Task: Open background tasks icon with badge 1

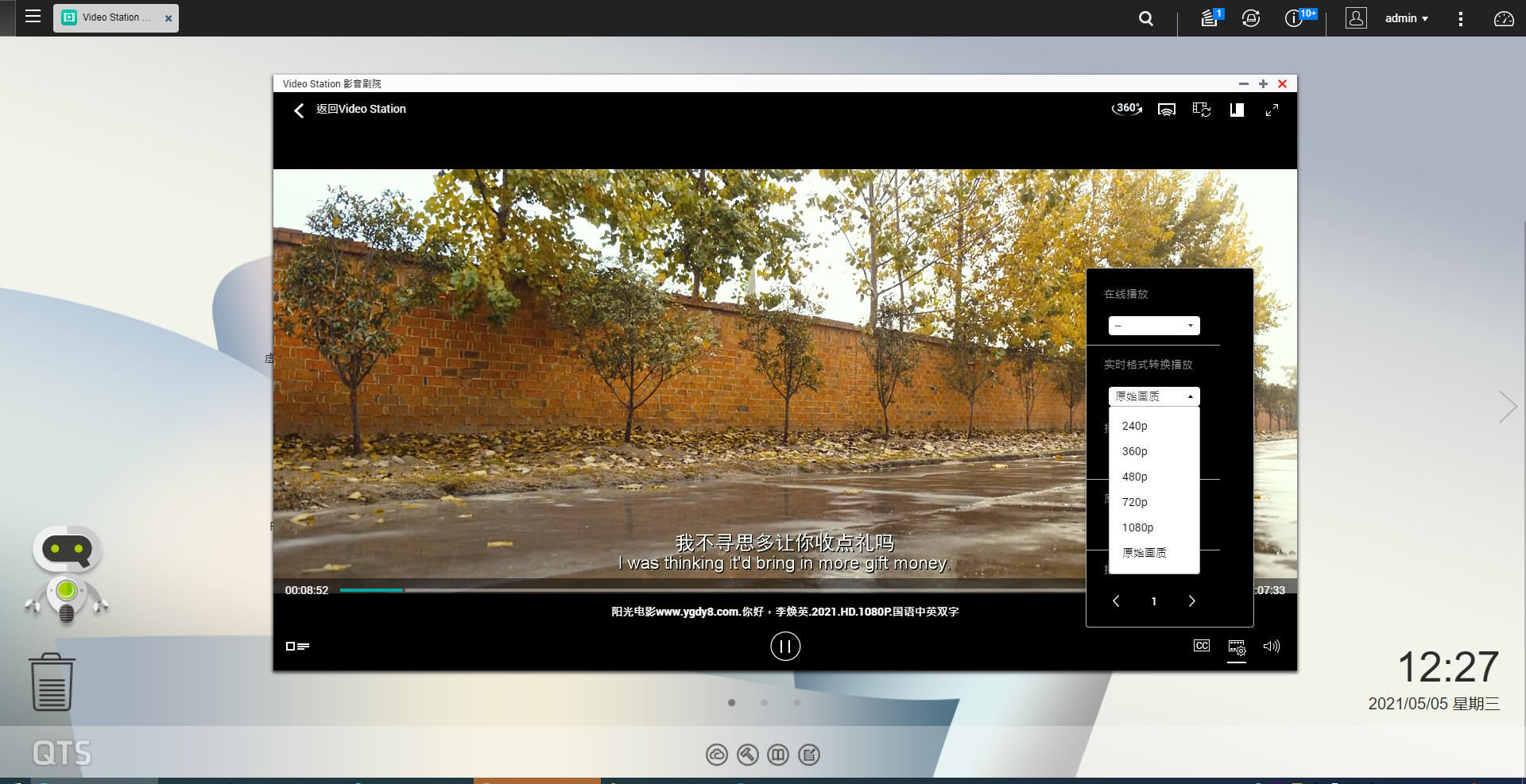Action: 1210,17
